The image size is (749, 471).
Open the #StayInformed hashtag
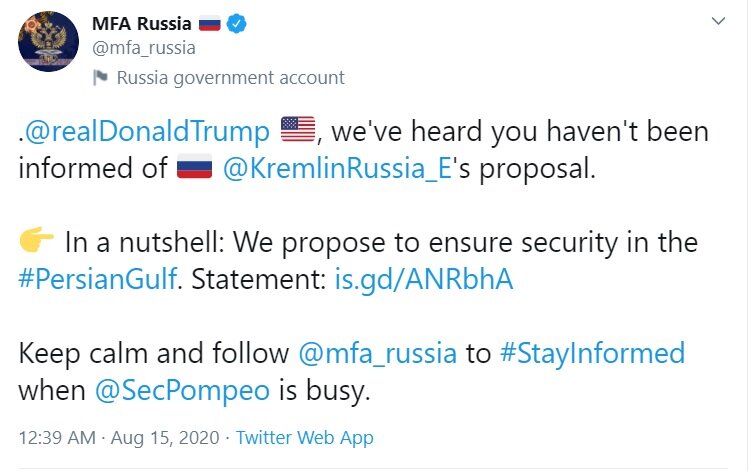(592, 353)
